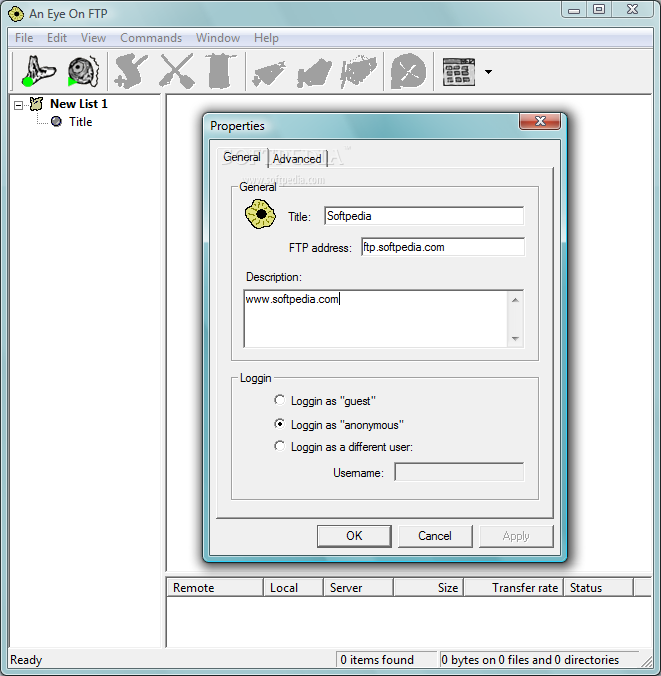The width and height of the screenshot is (661, 676).
Task: Click the disabled Username field
Action: 459,472
